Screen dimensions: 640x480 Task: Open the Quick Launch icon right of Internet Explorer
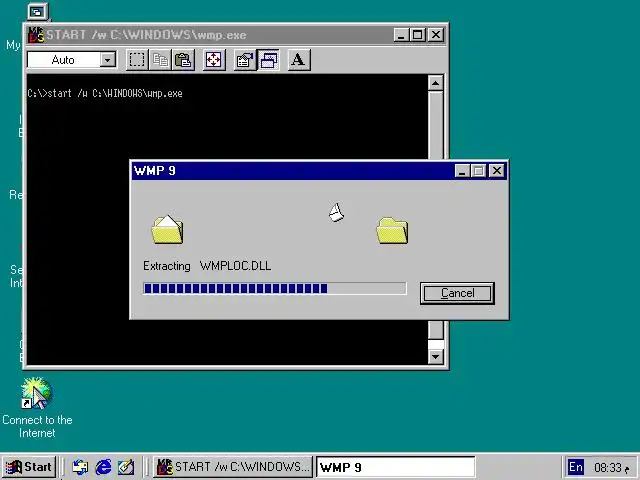[x=126, y=467]
